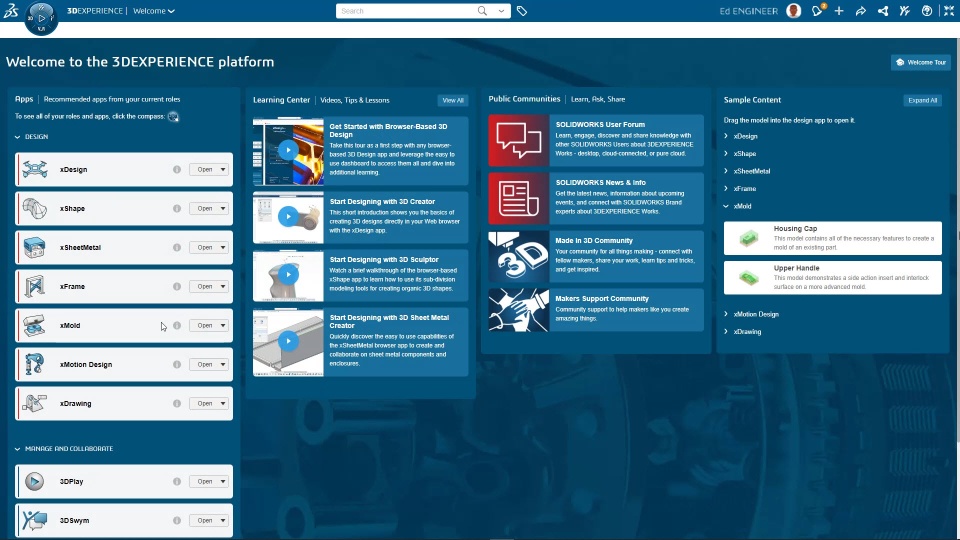The width and height of the screenshot is (960, 540).
Task: Click the xDesign app icon
Action: [34, 170]
